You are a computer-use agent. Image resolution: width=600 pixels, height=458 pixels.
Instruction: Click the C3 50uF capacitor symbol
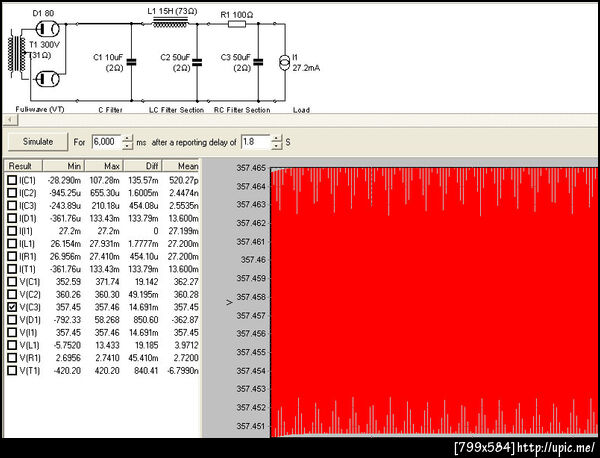click(x=258, y=62)
